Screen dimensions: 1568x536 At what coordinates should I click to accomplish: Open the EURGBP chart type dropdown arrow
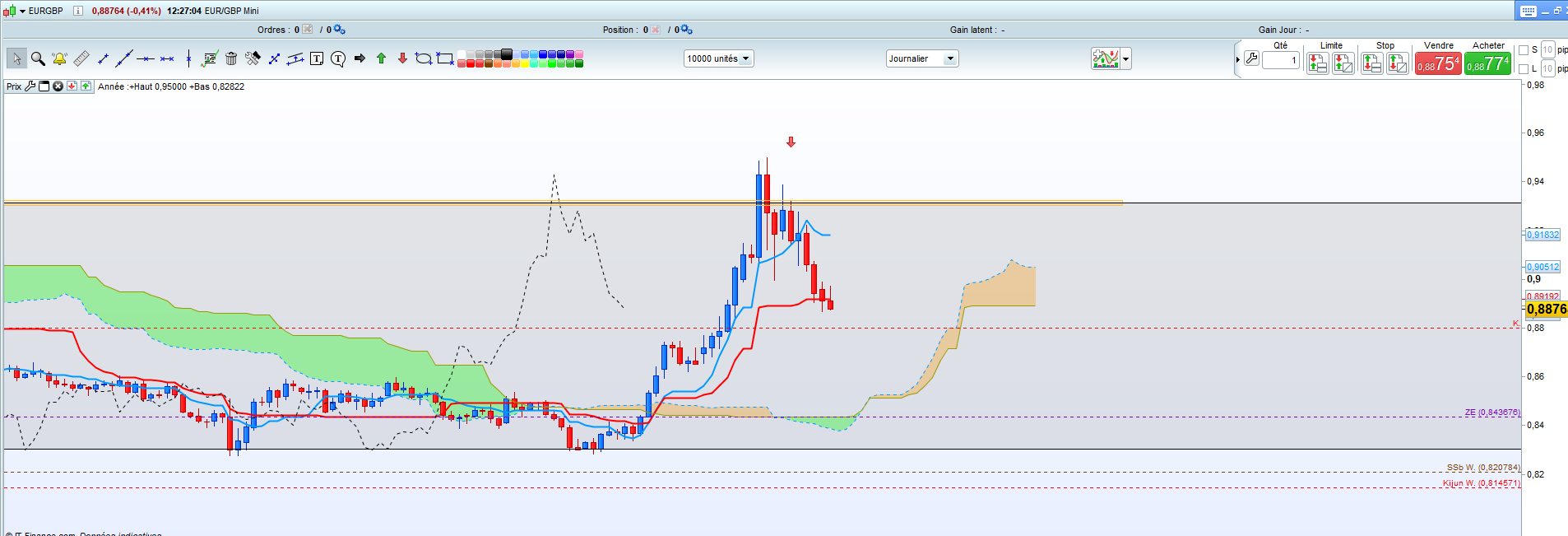click(22, 11)
